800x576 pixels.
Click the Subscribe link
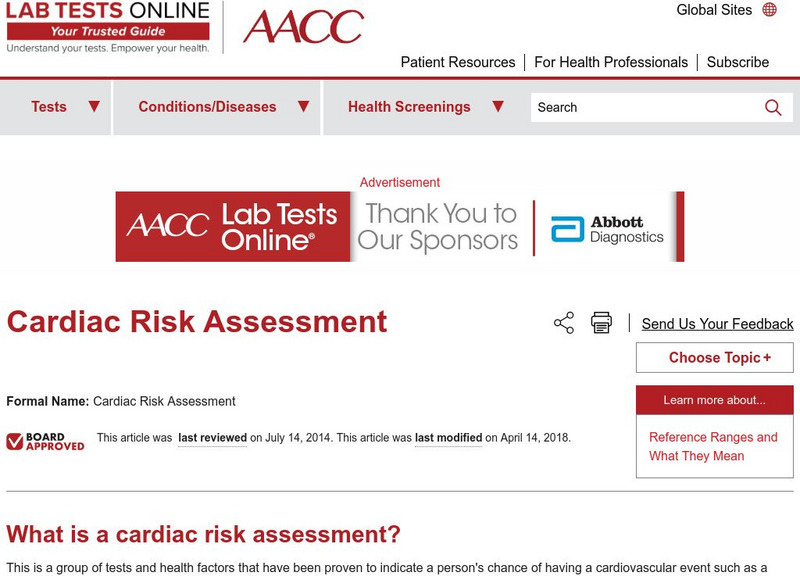coord(737,62)
